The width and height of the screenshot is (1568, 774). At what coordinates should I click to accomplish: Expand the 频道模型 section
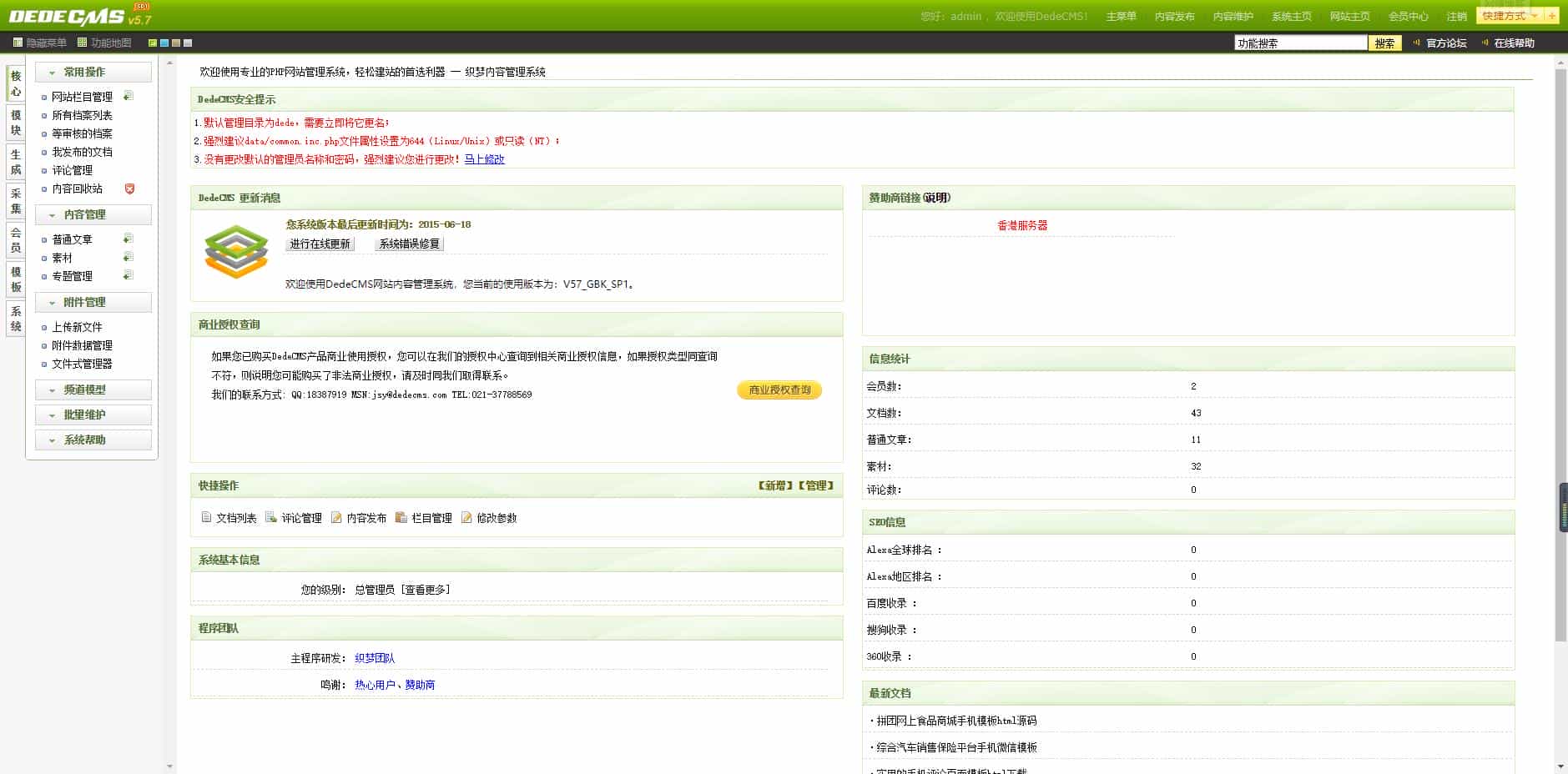click(x=93, y=390)
